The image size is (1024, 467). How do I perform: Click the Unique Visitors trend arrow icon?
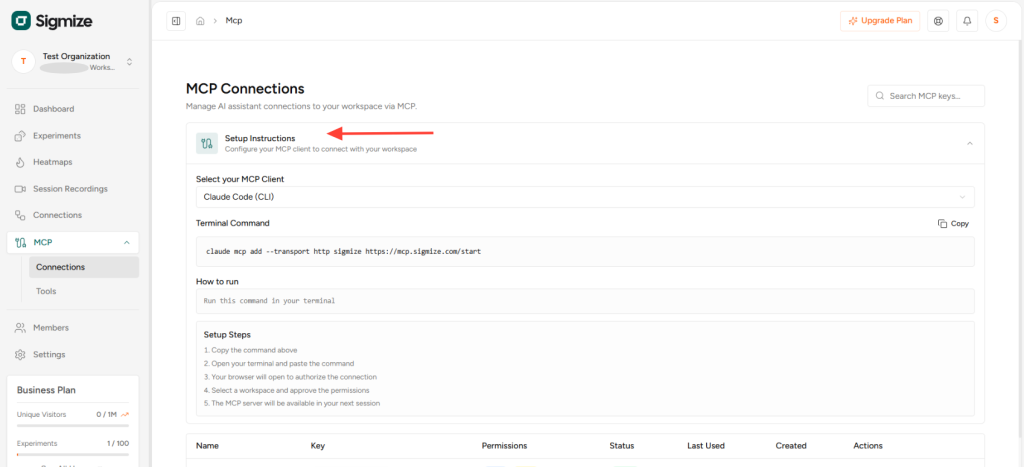(x=125, y=414)
